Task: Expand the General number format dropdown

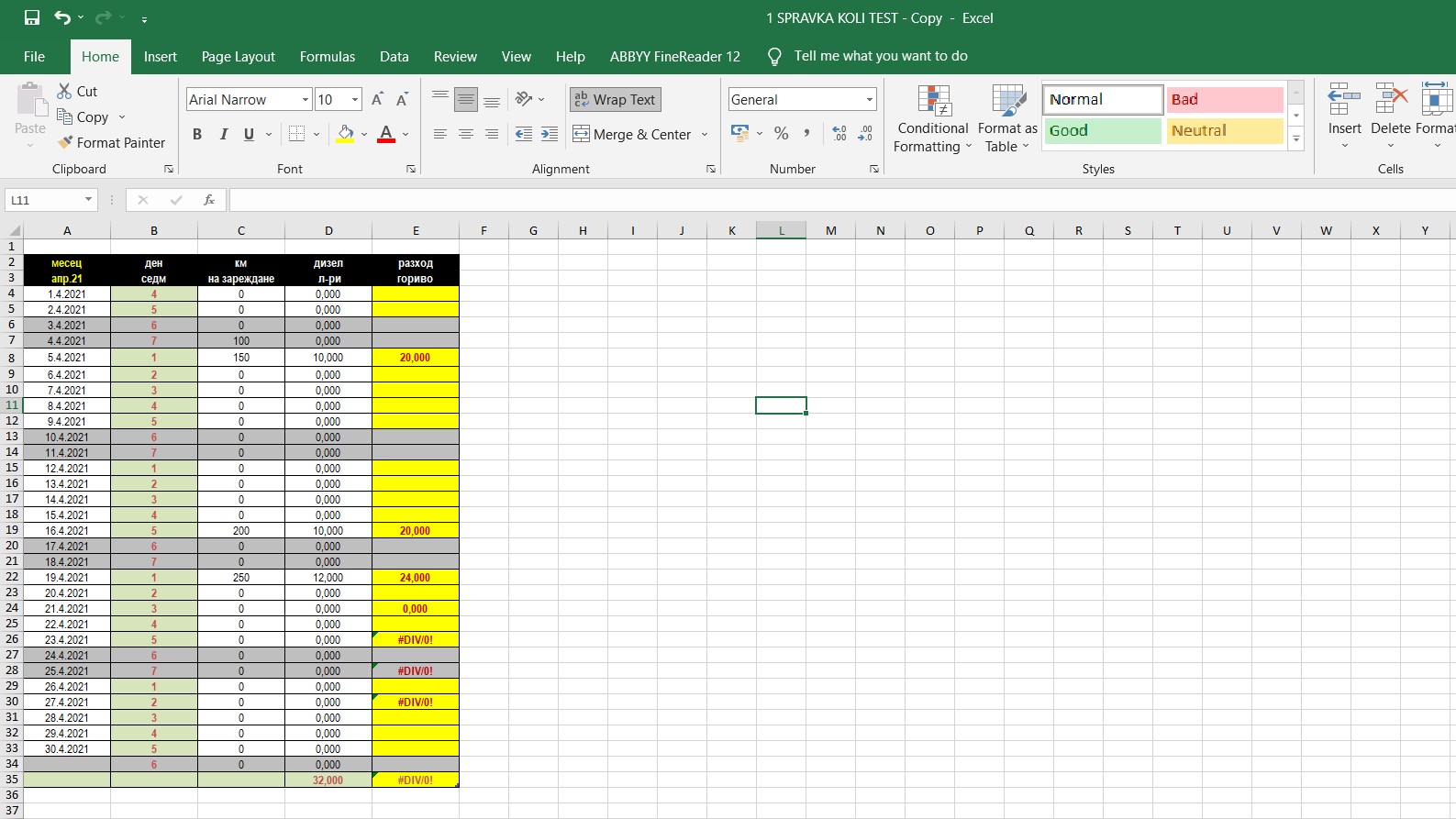Action: coord(869,99)
